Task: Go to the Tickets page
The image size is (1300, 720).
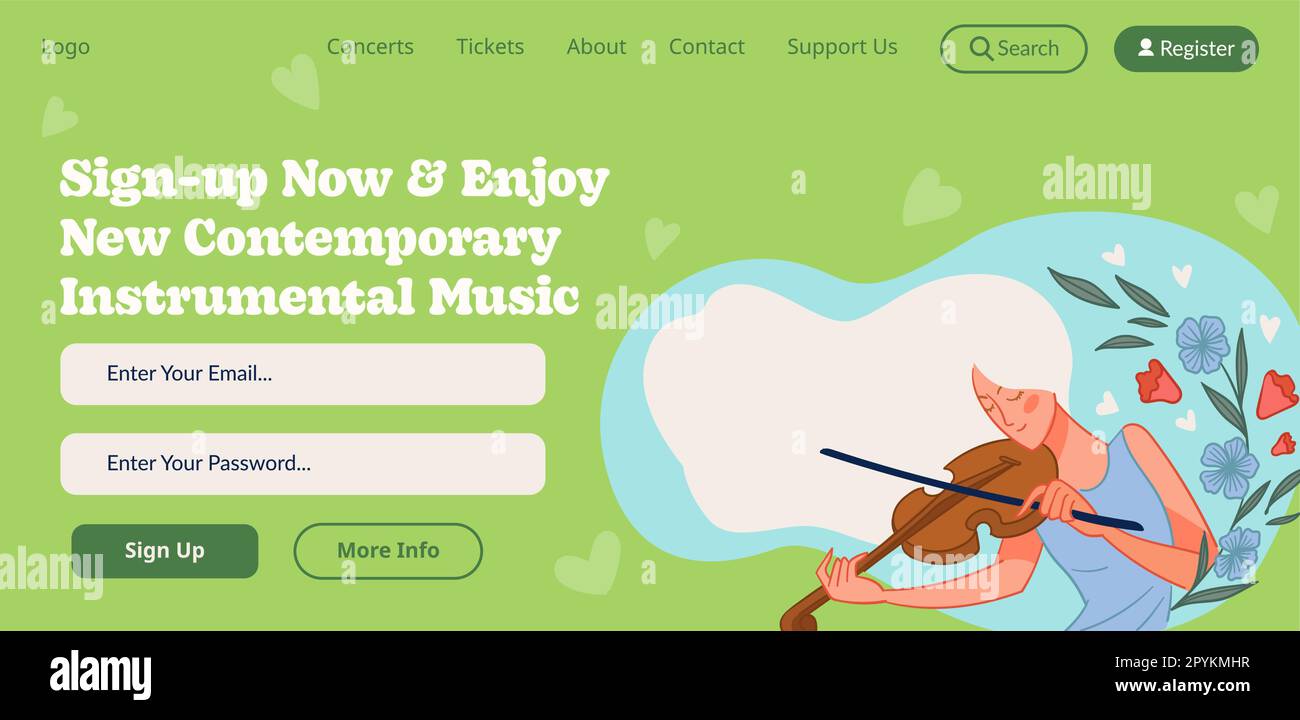Action: click(x=490, y=47)
